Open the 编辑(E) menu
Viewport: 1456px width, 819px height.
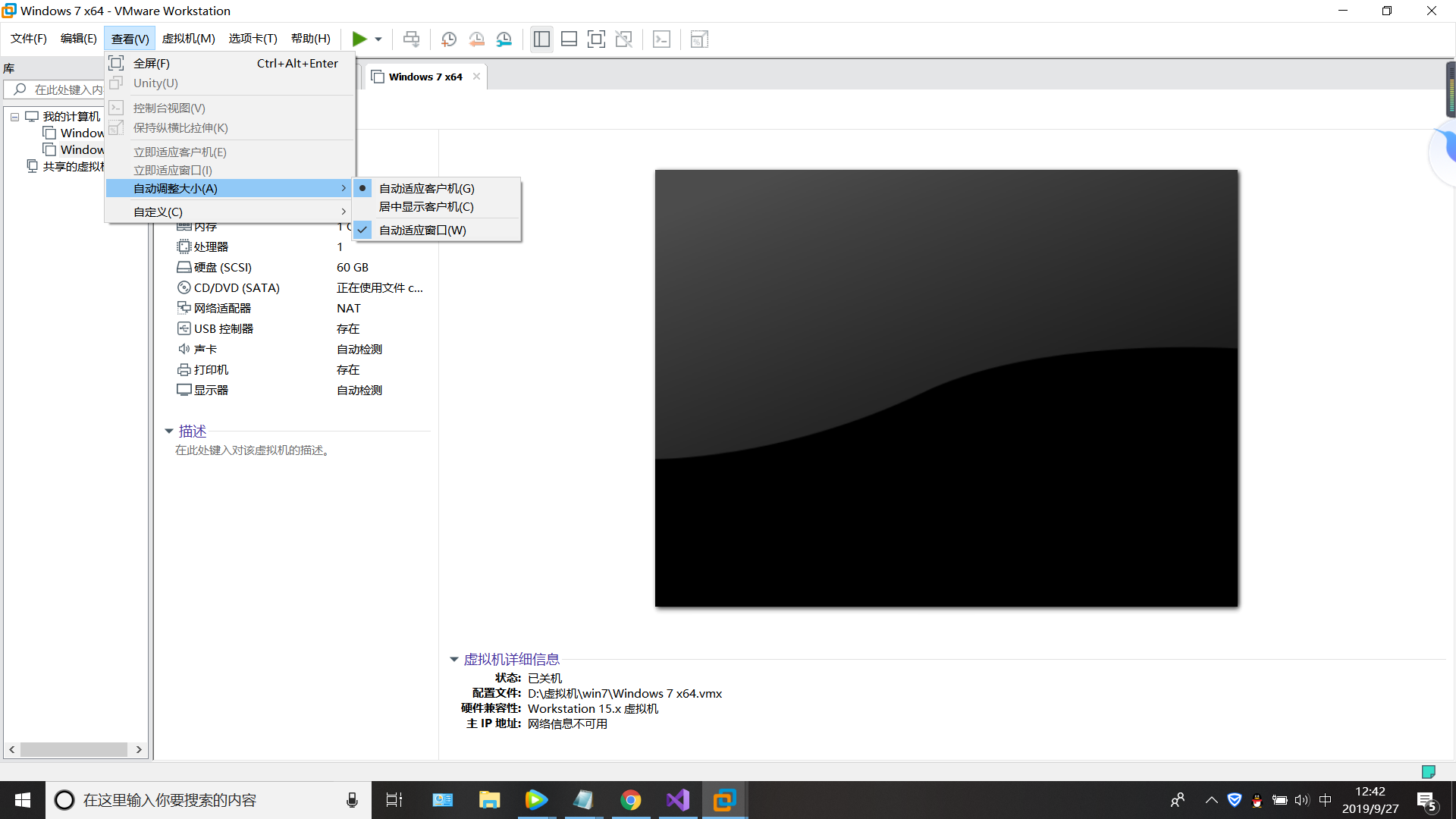78,39
